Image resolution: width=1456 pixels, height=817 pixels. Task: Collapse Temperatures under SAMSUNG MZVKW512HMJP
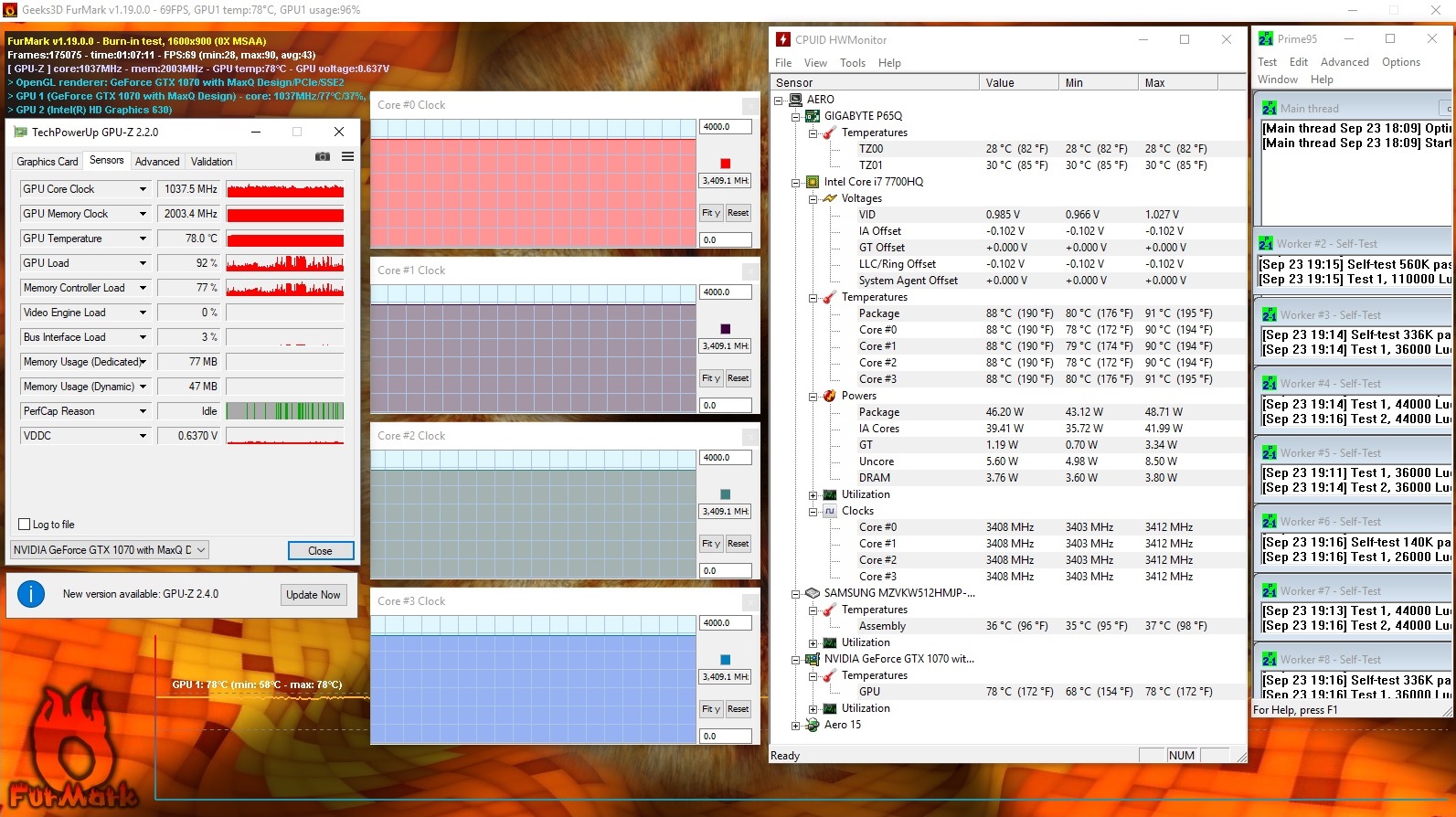(813, 610)
